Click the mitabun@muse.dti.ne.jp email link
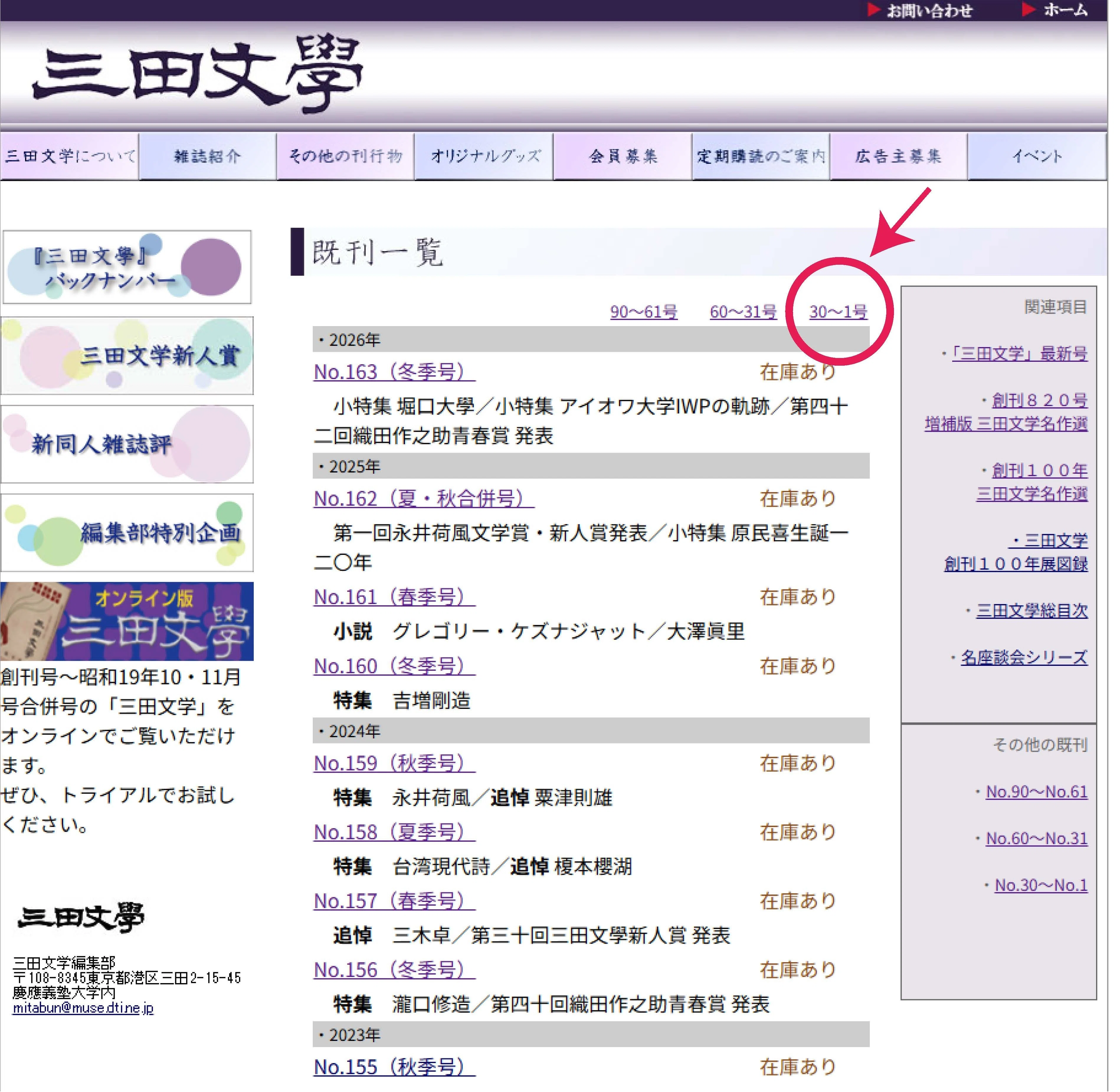 (83, 1008)
